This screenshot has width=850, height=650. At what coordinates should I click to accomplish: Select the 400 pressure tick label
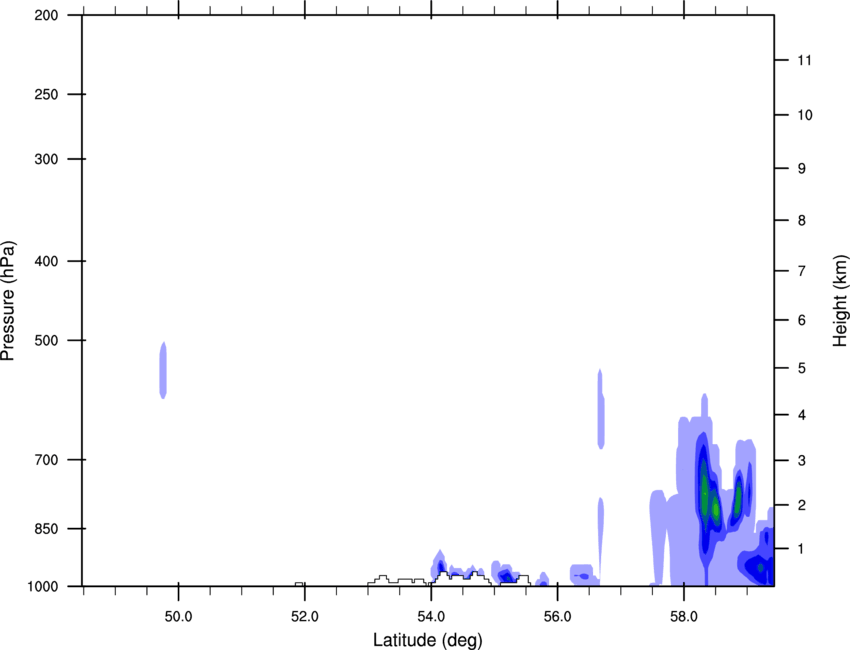click(46, 261)
